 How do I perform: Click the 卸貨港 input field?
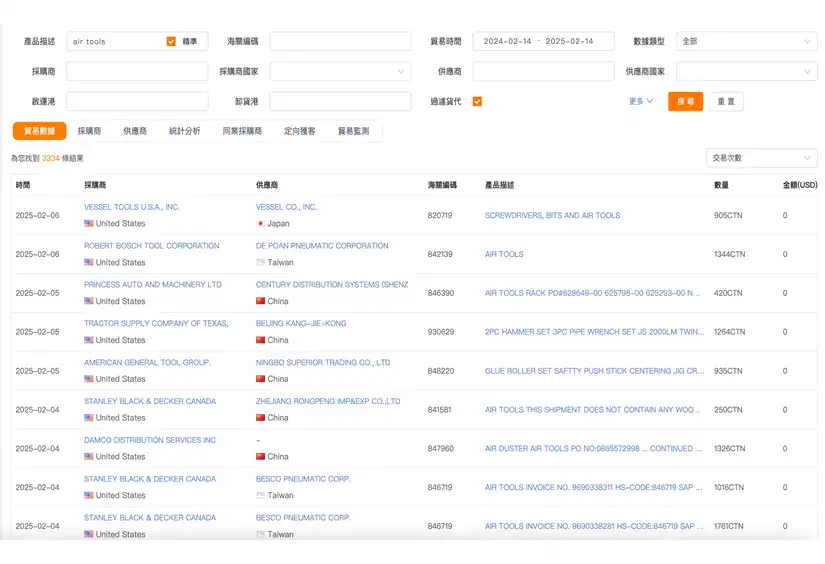point(340,102)
